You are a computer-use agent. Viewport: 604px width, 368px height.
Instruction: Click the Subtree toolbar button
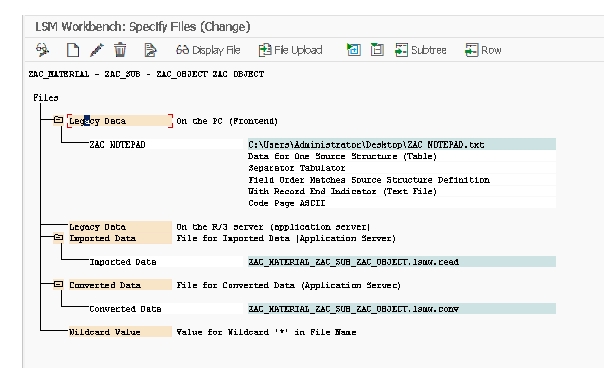point(421,50)
